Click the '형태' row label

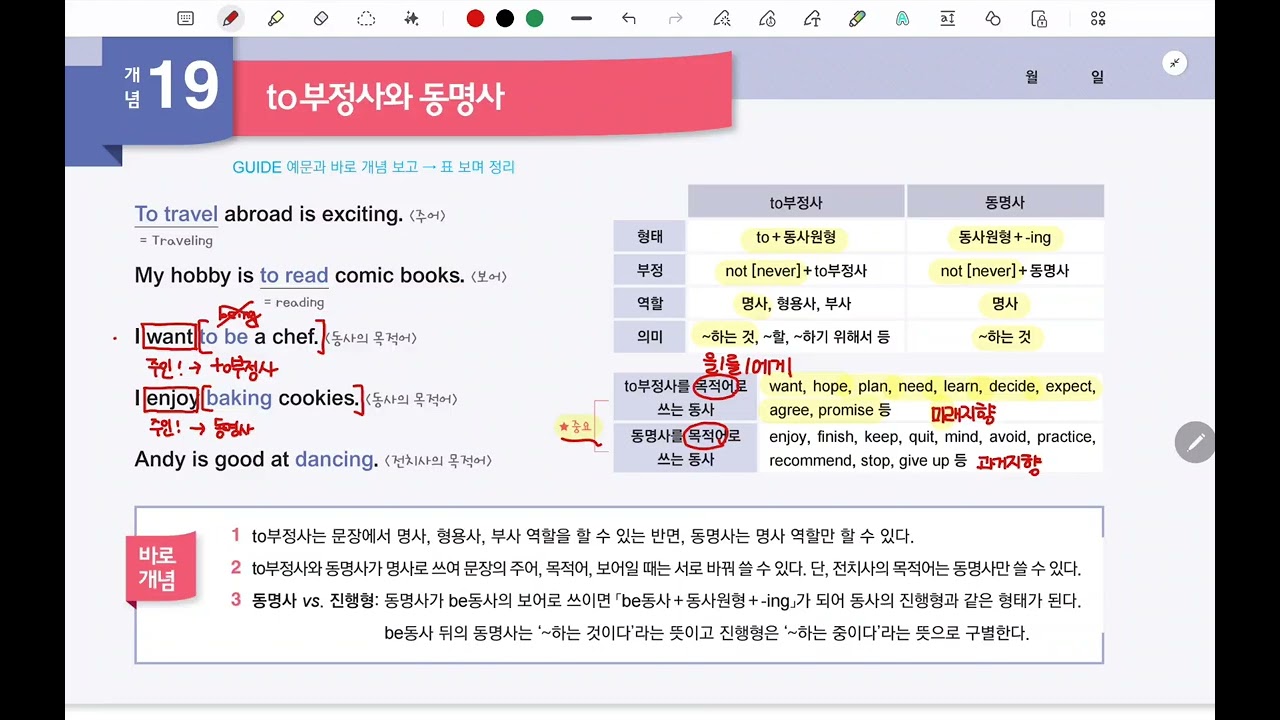pyautogui.click(x=650, y=237)
